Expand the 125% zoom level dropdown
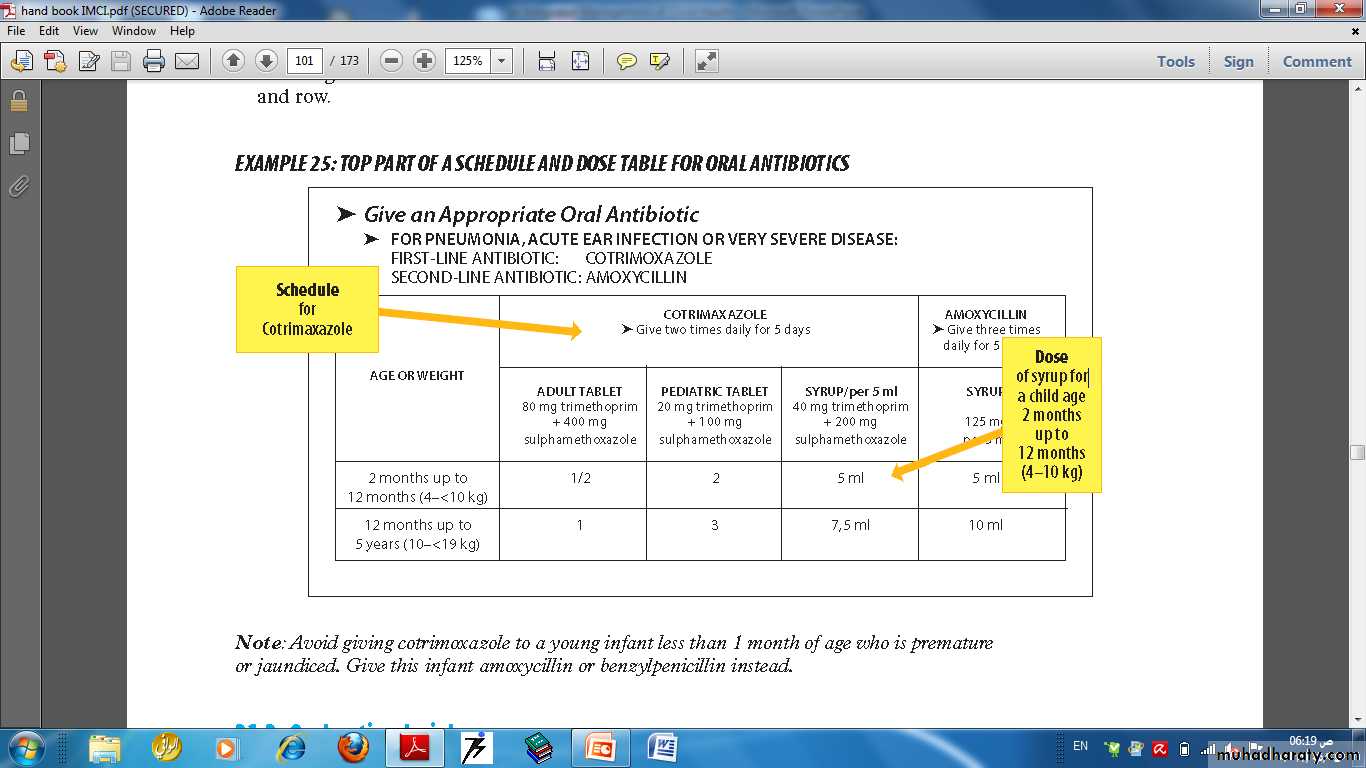 [502, 61]
